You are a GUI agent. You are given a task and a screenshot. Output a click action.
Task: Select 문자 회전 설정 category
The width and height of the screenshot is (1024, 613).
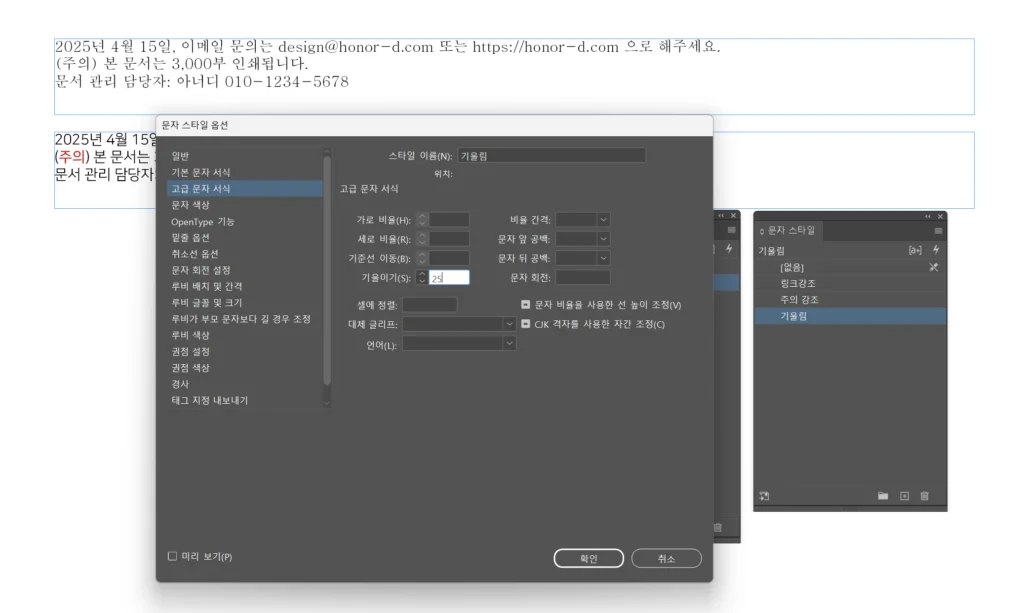coord(244,270)
